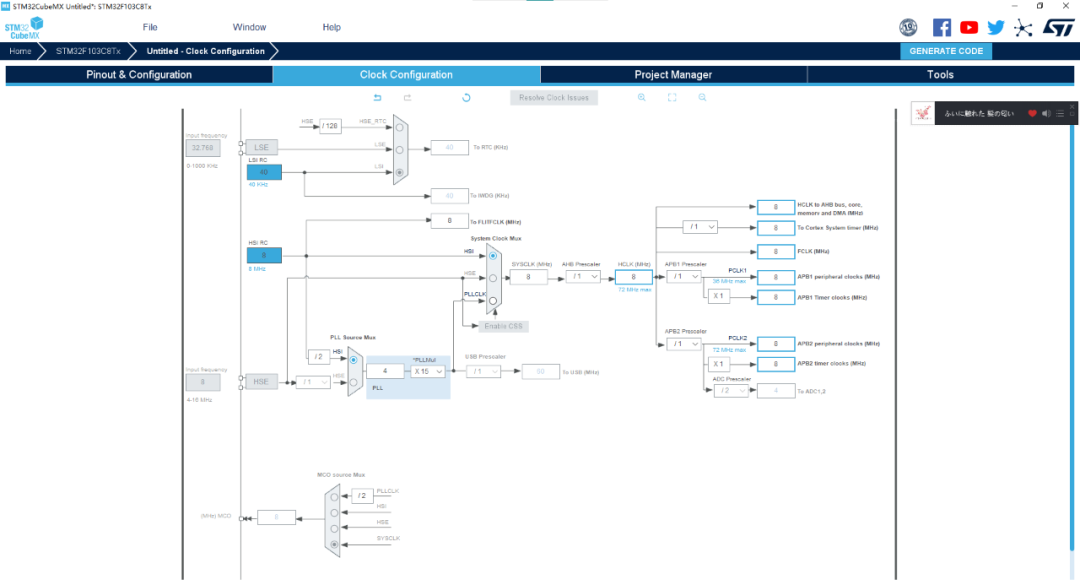Zoom in on the clock tree diagram
Viewport: 1080px width, 585px height.
641,98
